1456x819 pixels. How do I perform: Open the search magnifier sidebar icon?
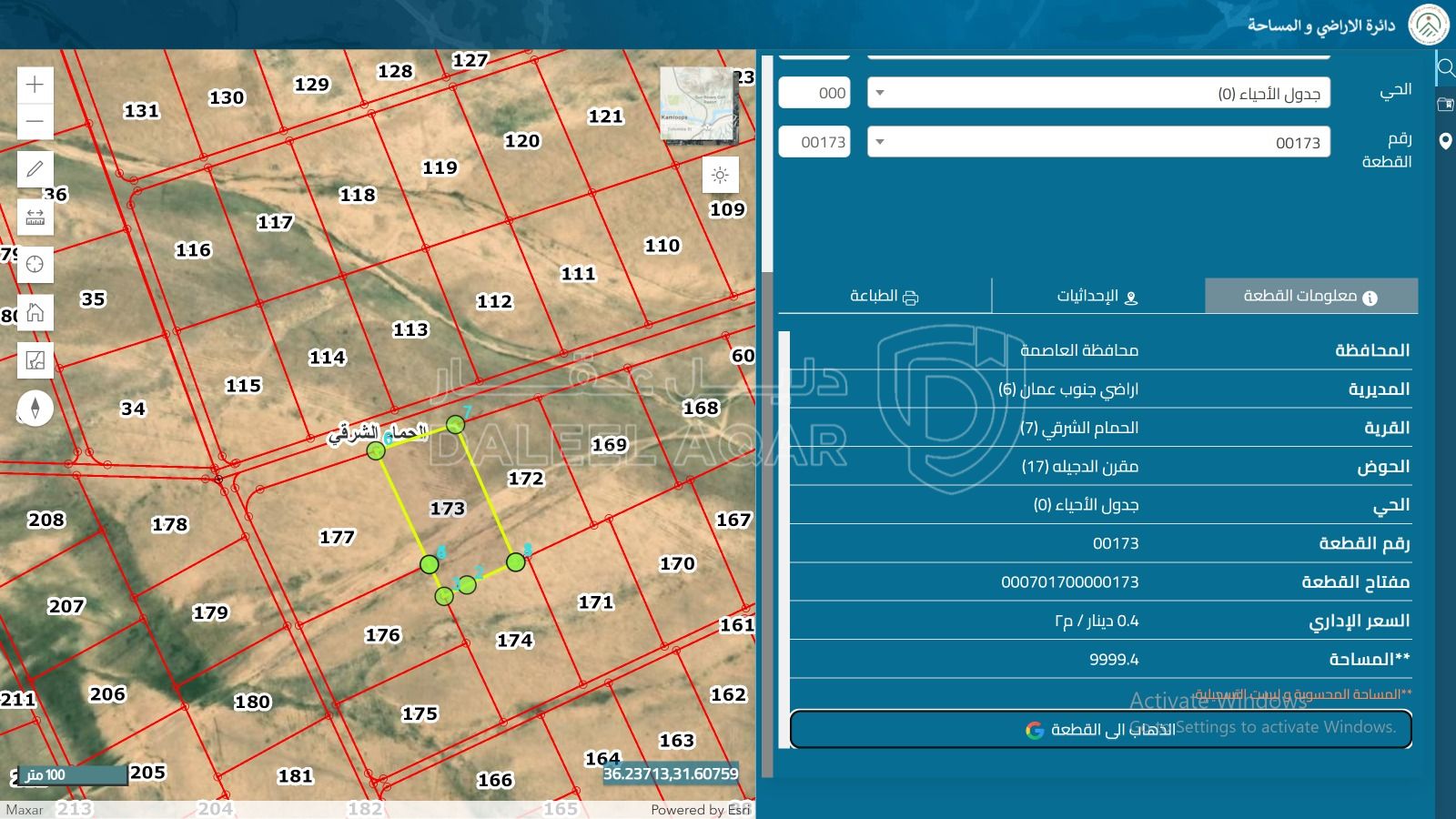[1445, 68]
